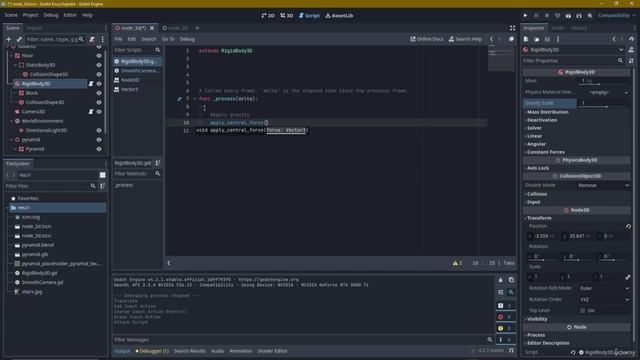Hide the DirectionalLight3D node
The height and width of the screenshot is (360, 640).
click(x=99, y=130)
